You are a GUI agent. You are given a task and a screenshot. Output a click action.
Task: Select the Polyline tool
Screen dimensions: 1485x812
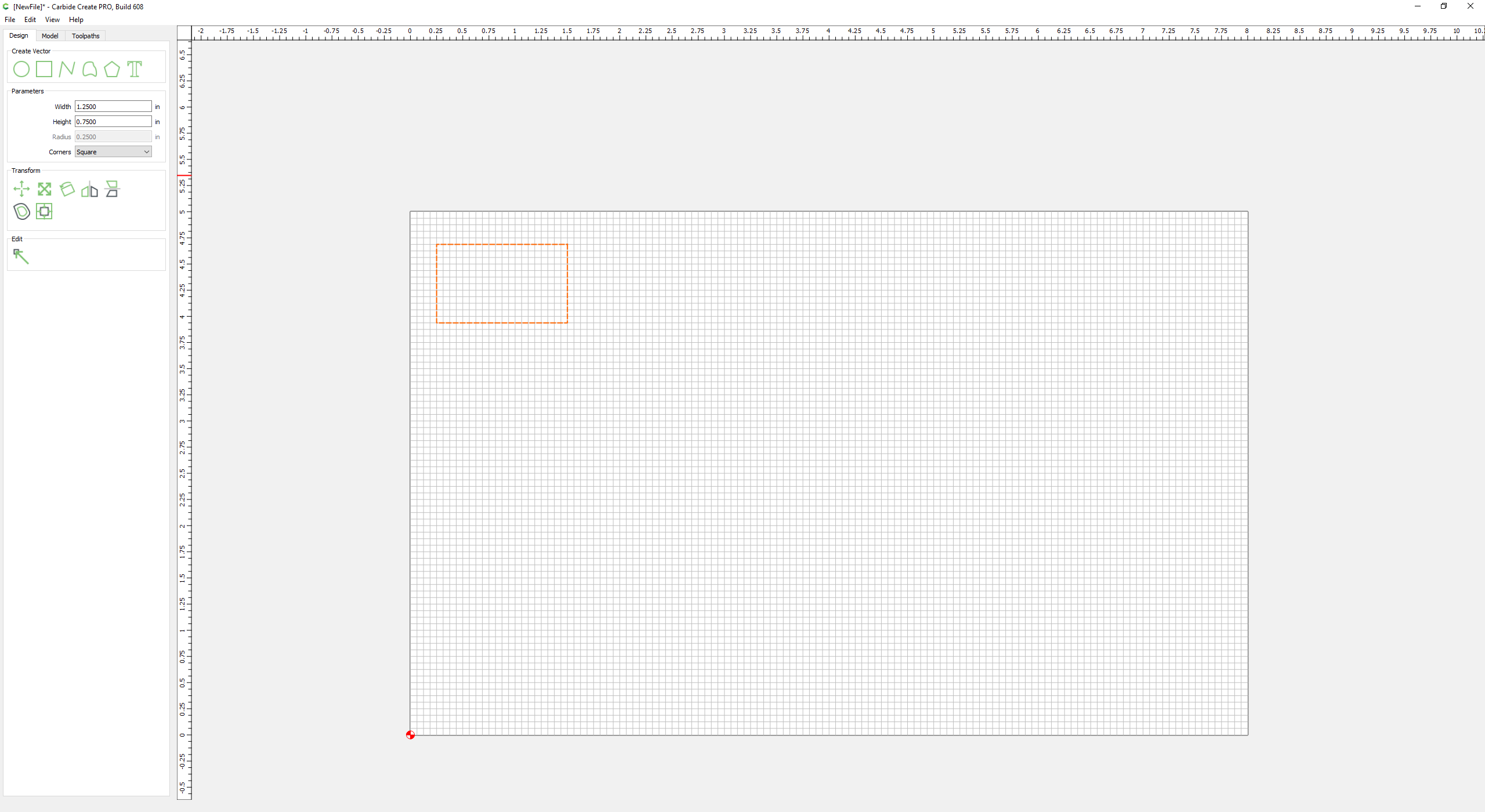click(x=67, y=70)
